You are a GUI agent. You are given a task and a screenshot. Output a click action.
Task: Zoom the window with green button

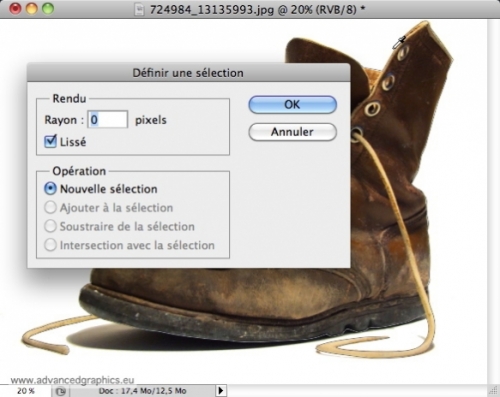[x=48, y=8]
